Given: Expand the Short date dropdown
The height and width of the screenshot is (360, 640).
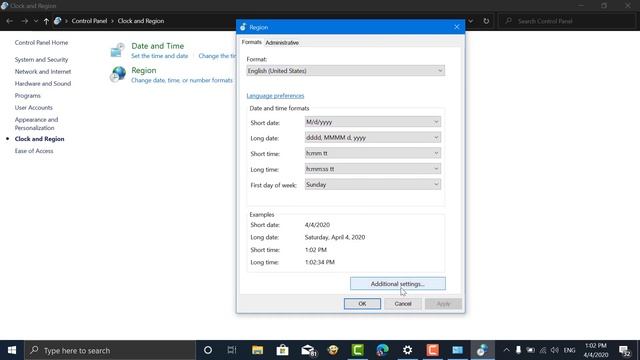Looking at the screenshot, I should (373, 122).
